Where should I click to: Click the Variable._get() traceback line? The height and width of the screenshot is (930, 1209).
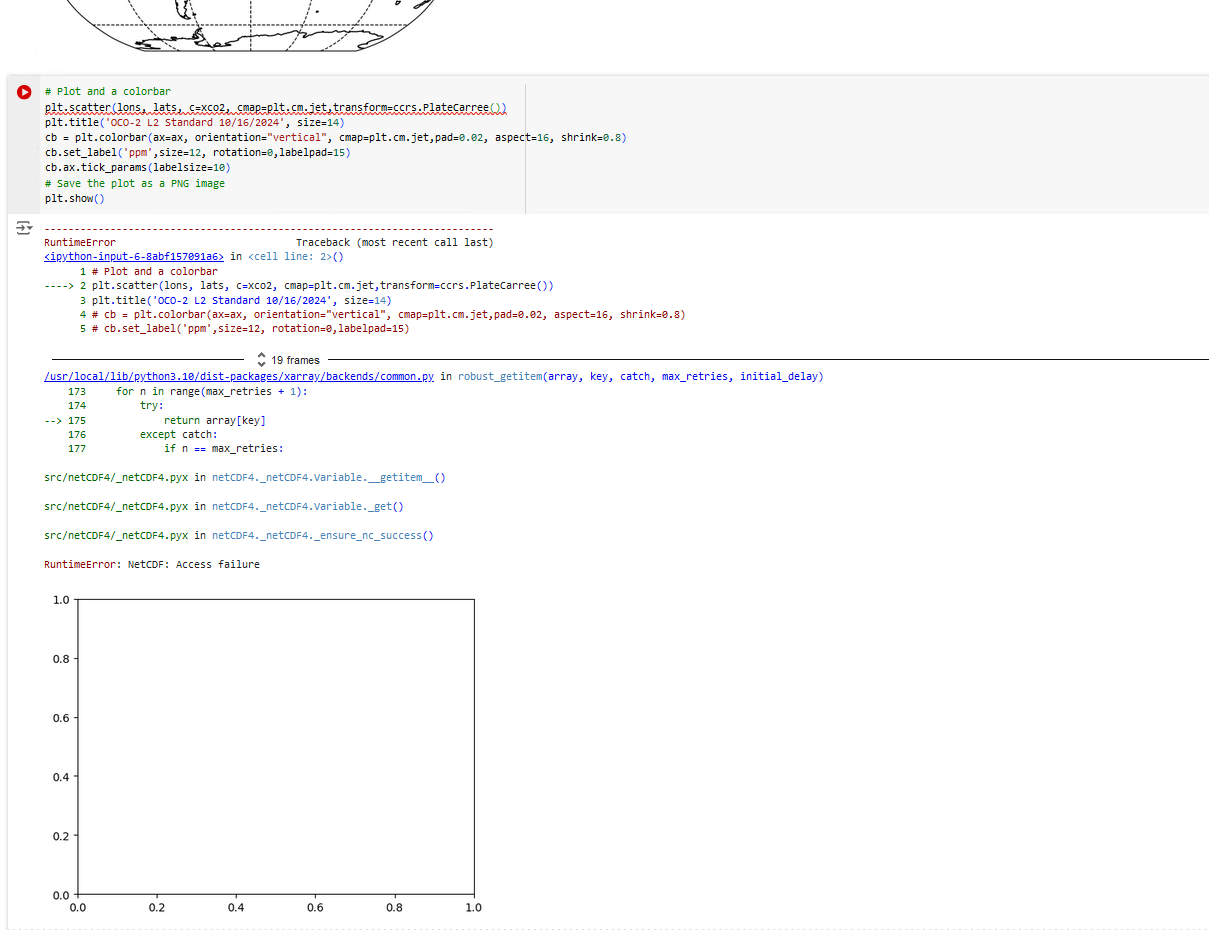[x=224, y=507]
